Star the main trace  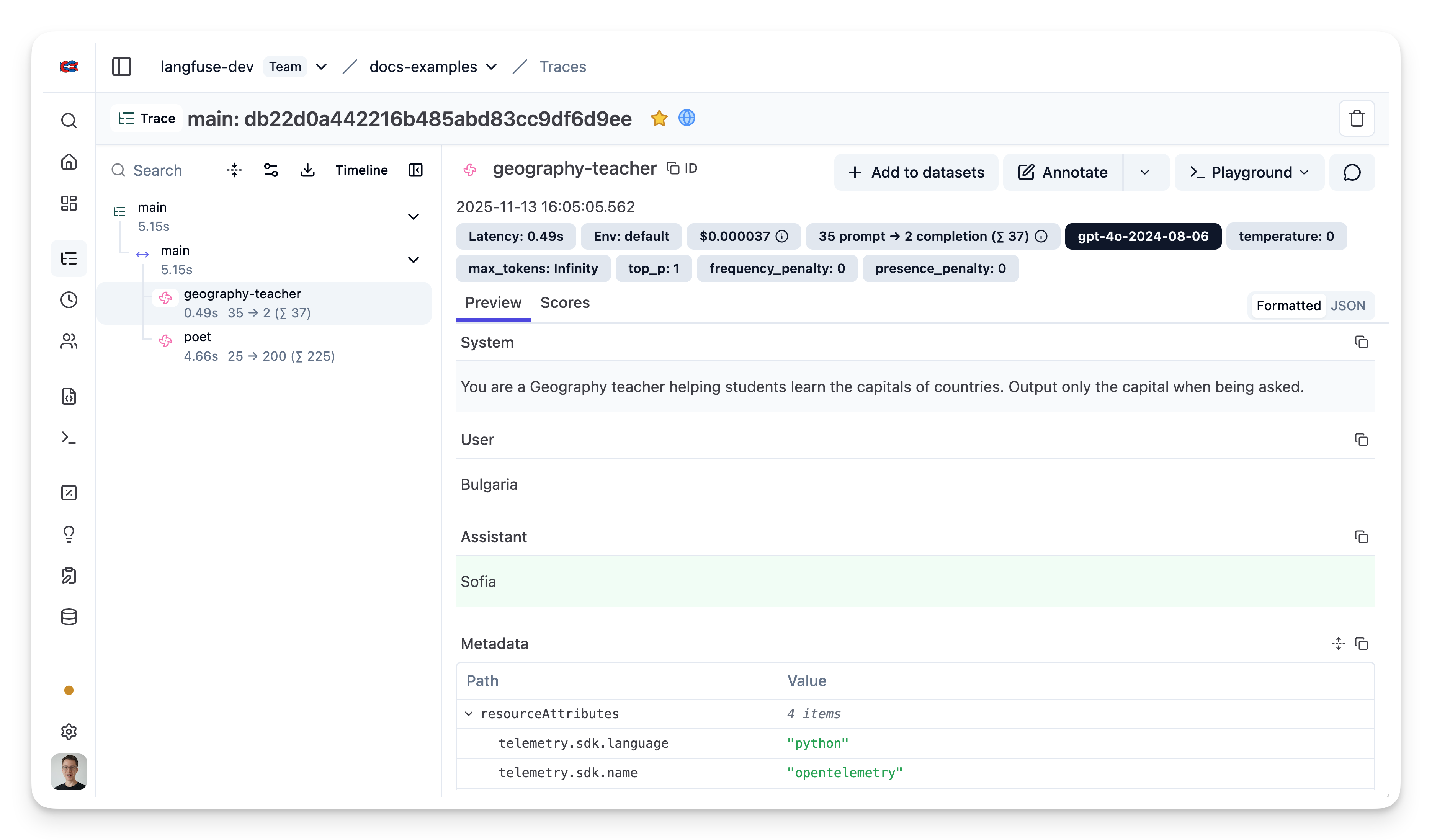(659, 118)
